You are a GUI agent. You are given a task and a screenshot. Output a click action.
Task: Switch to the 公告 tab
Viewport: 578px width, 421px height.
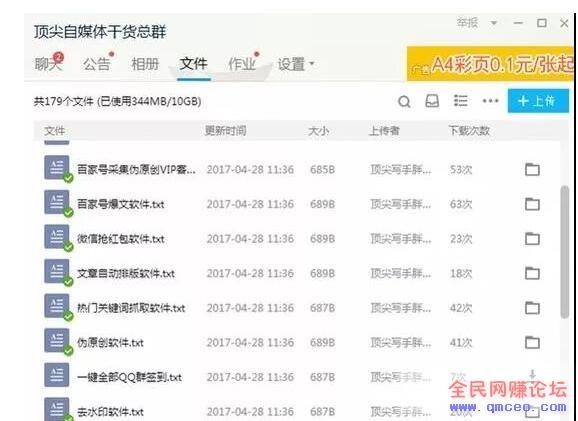(97, 64)
